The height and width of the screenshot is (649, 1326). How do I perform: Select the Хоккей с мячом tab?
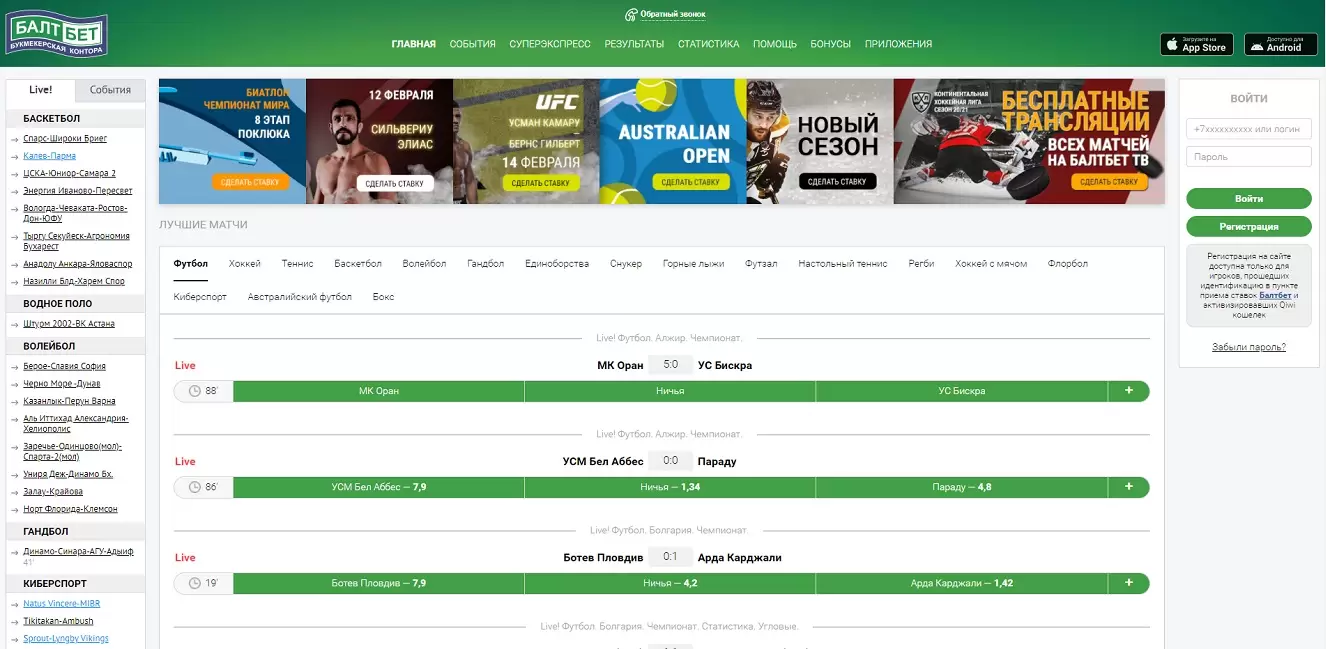pyautogui.click(x=991, y=264)
